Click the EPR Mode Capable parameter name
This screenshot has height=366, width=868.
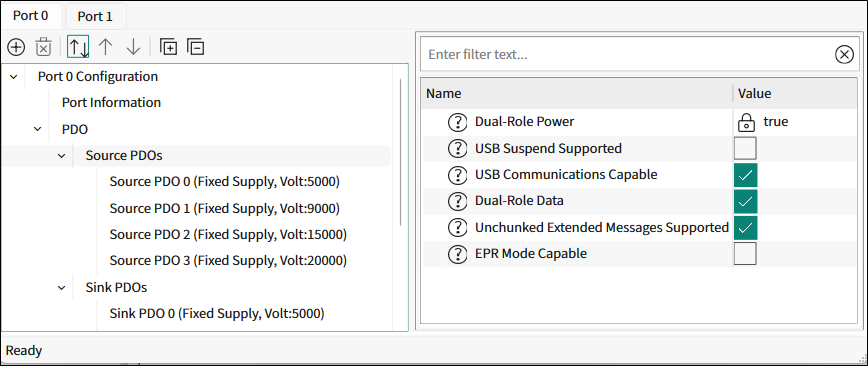tap(531, 254)
